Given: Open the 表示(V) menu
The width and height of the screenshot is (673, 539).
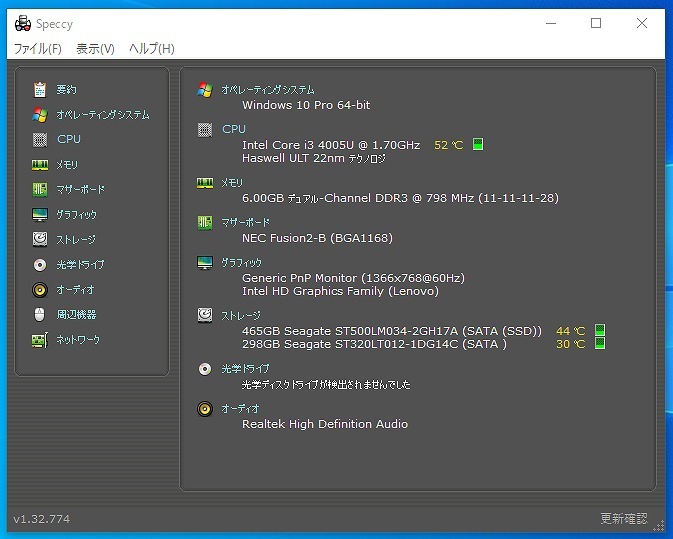Looking at the screenshot, I should pyautogui.click(x=95, y=48).
